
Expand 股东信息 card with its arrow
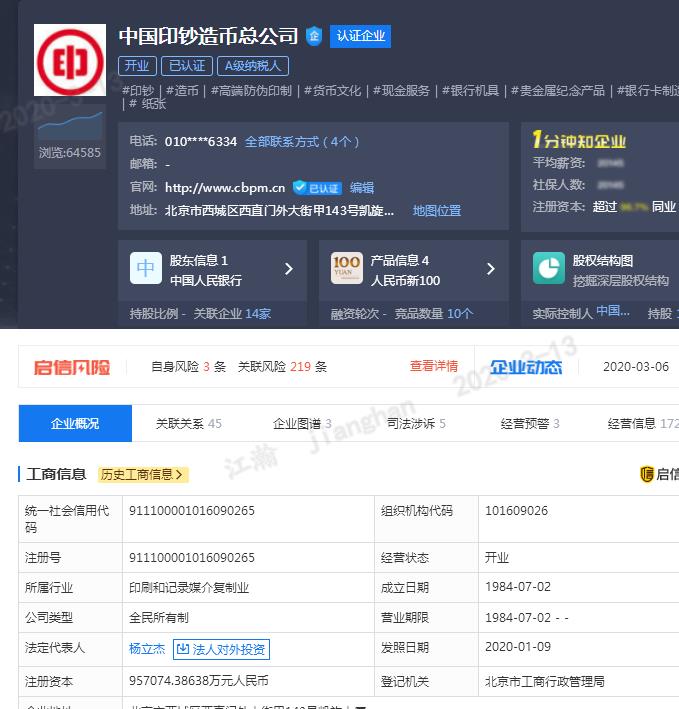tap(289, 269)
